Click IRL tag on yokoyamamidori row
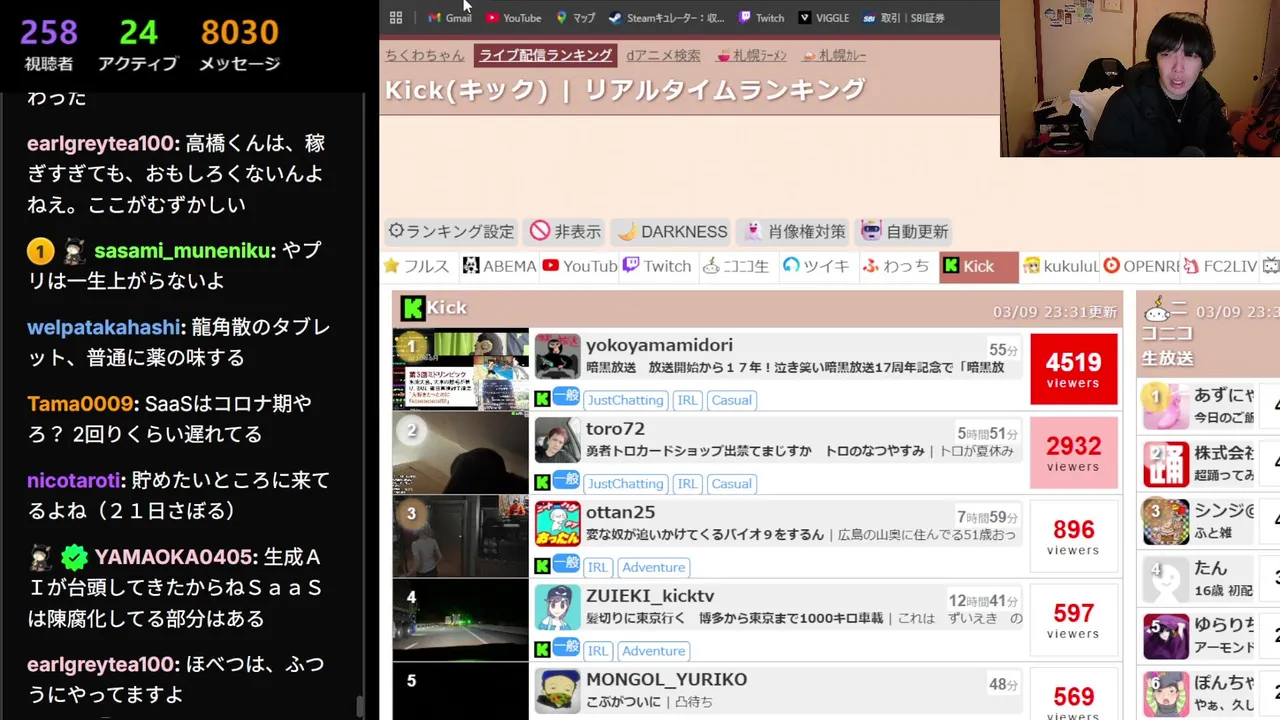 pos(687,400)
